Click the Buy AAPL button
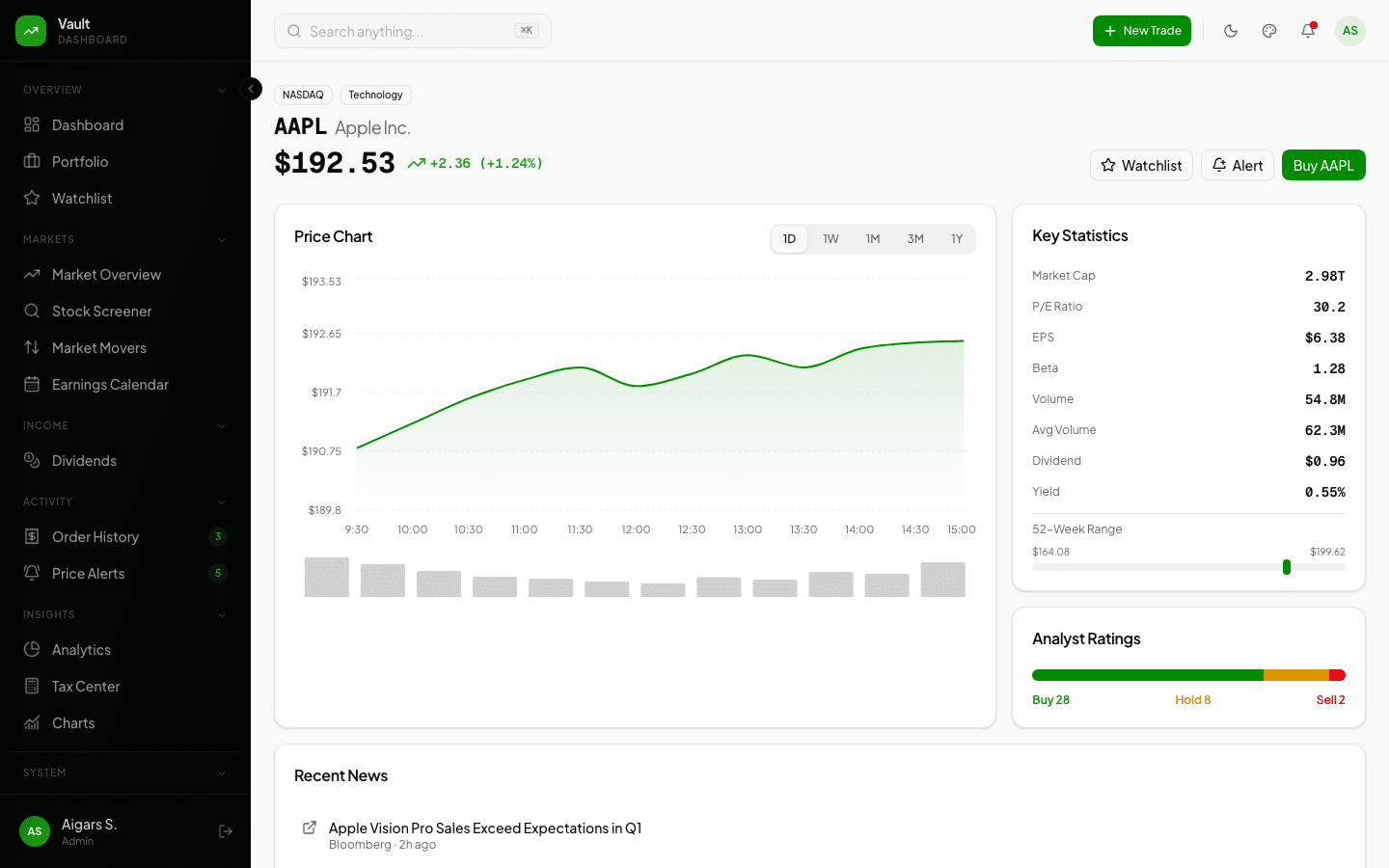Image resolution: width=1389 pixels, height=868 pixels. point(1323,165)
